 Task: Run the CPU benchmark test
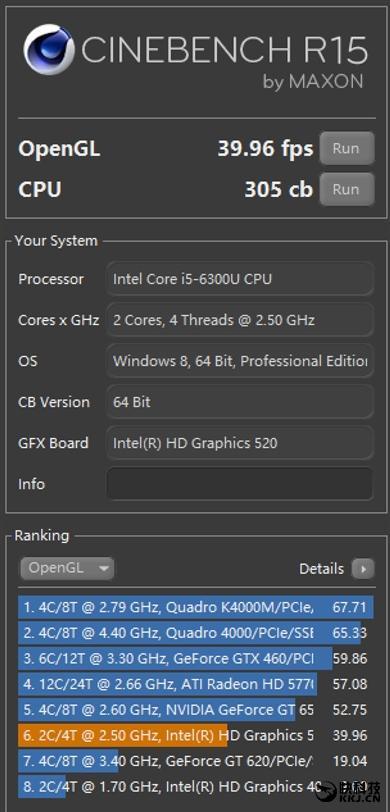tap(346, 189)
